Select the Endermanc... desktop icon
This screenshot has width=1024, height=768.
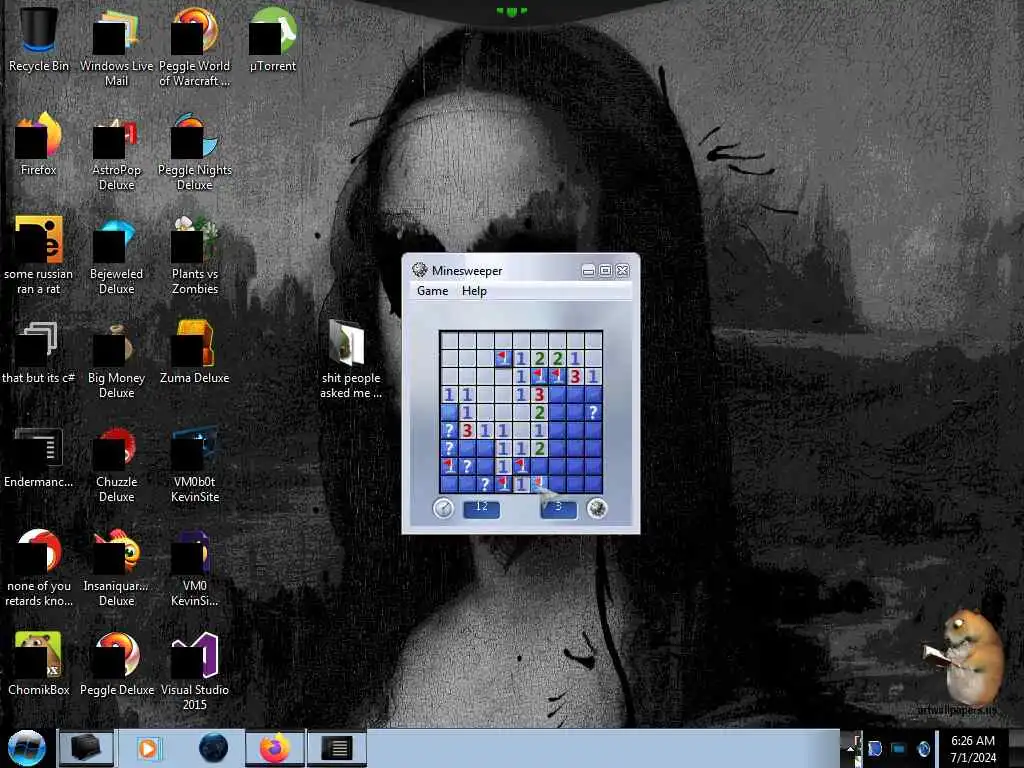[38, 456]
